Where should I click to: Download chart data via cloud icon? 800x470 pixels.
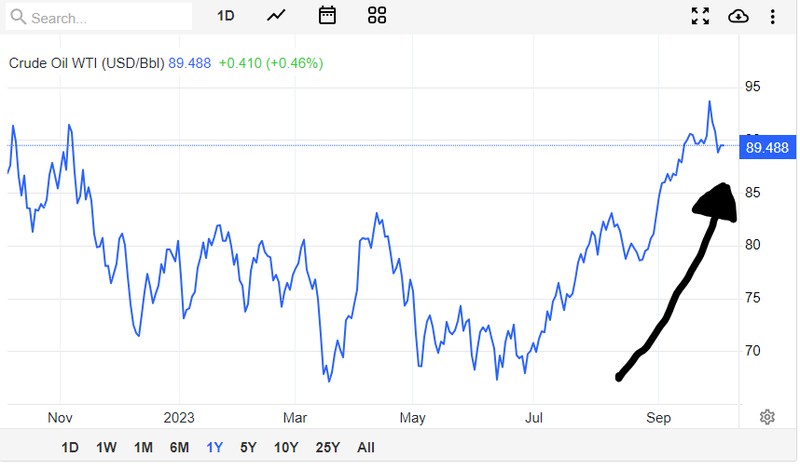point(738,16)
